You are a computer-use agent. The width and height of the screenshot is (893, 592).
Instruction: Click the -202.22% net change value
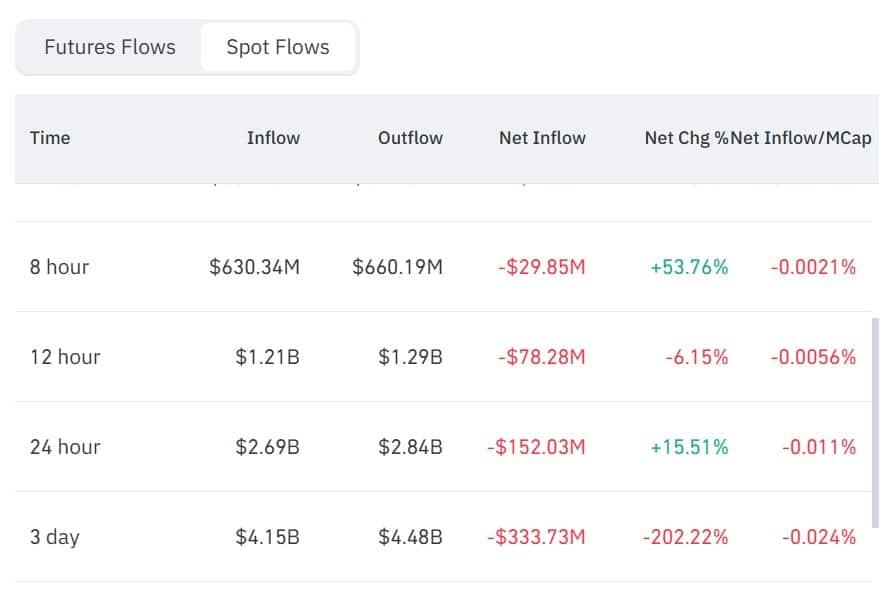(686, 537)
